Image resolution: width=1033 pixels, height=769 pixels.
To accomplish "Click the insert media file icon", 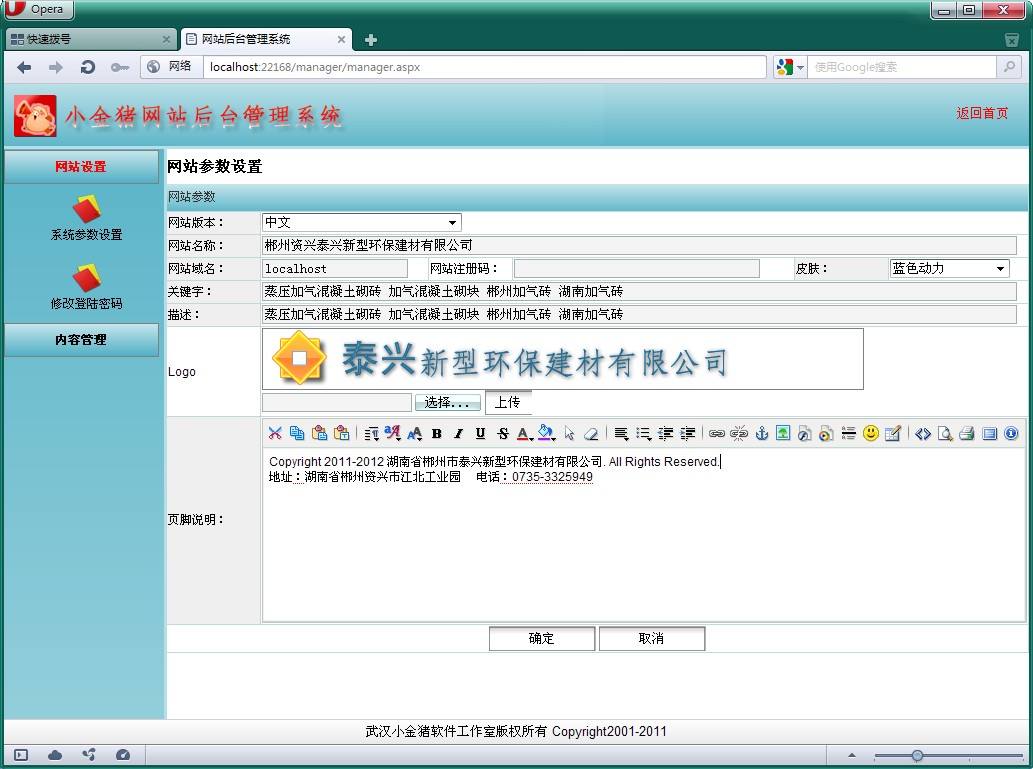I will click(x=826, y=433).
